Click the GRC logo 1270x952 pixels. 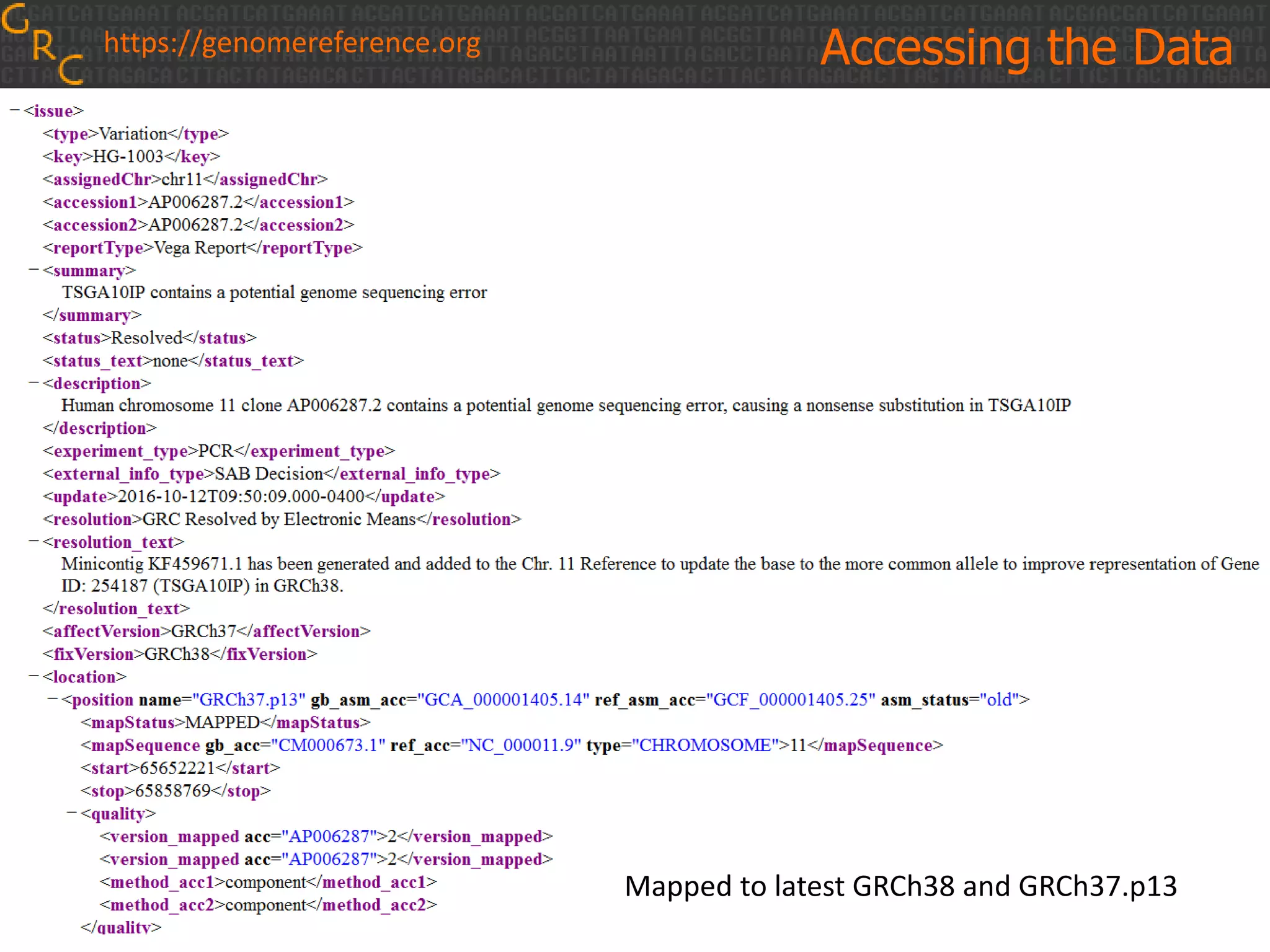point(42,43)
